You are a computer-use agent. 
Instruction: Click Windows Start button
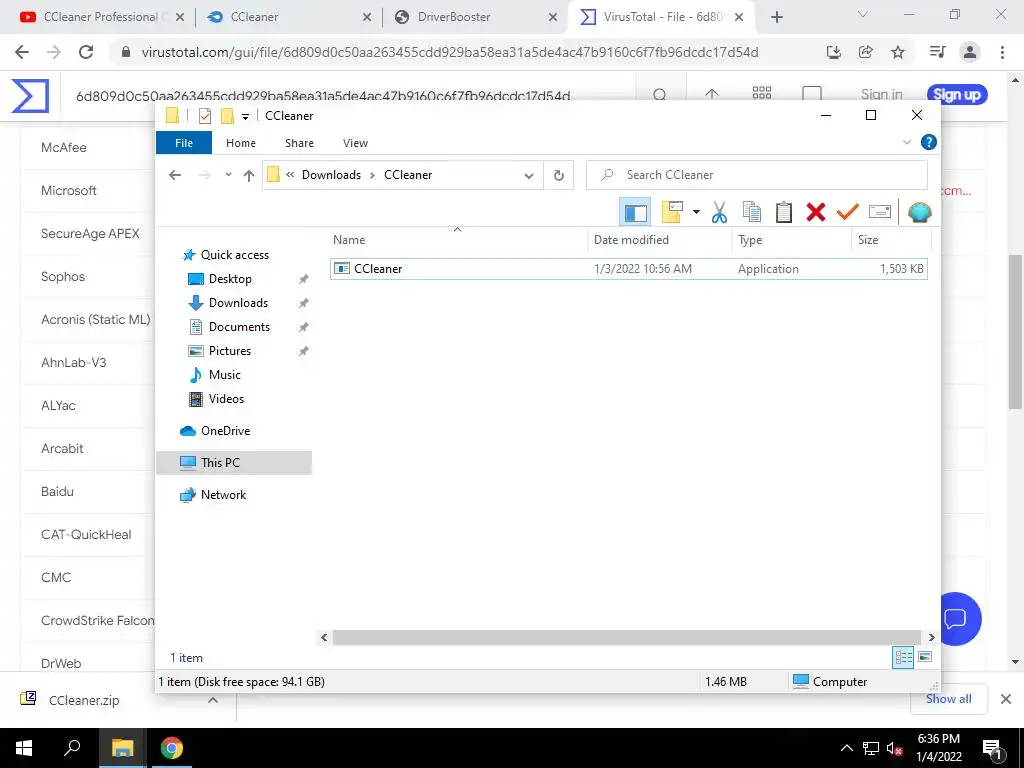click(24, 748)
